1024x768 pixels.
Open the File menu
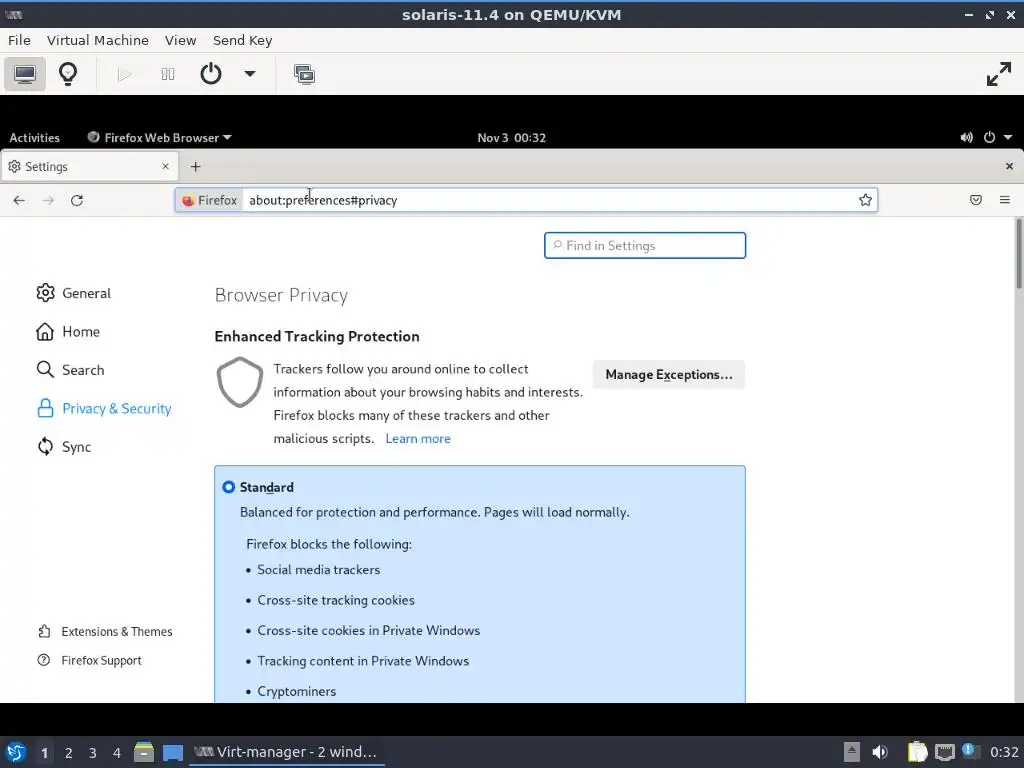tap(20, 40)
